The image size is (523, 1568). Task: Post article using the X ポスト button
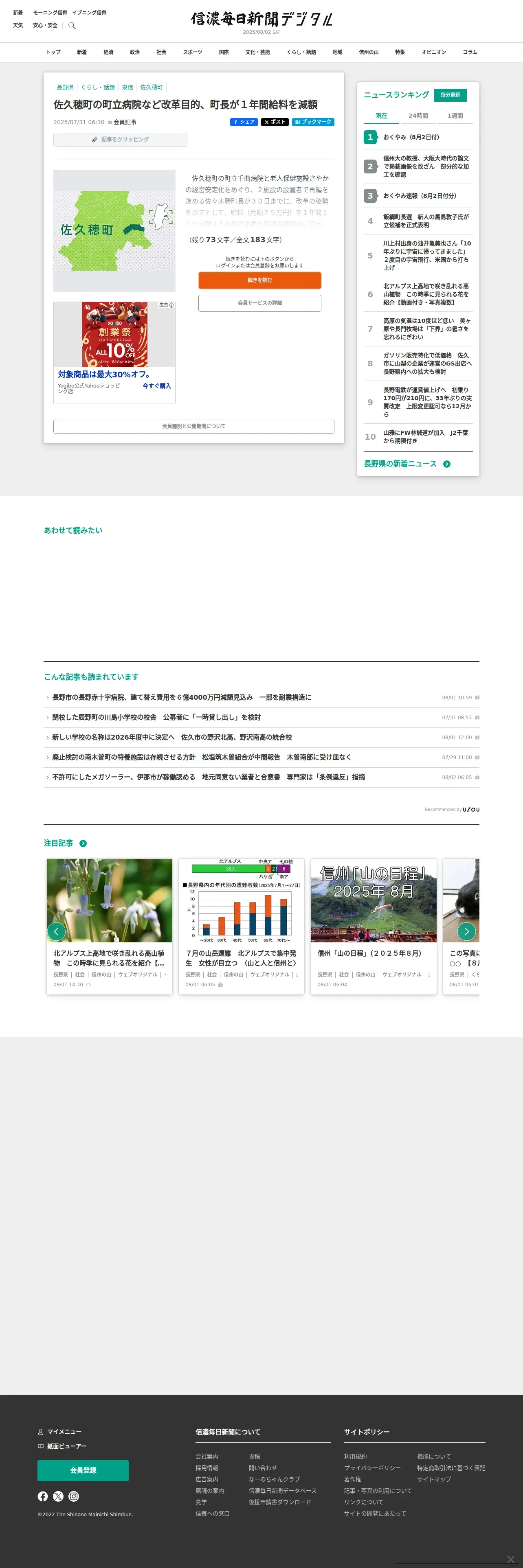click(x=275, y=122)
